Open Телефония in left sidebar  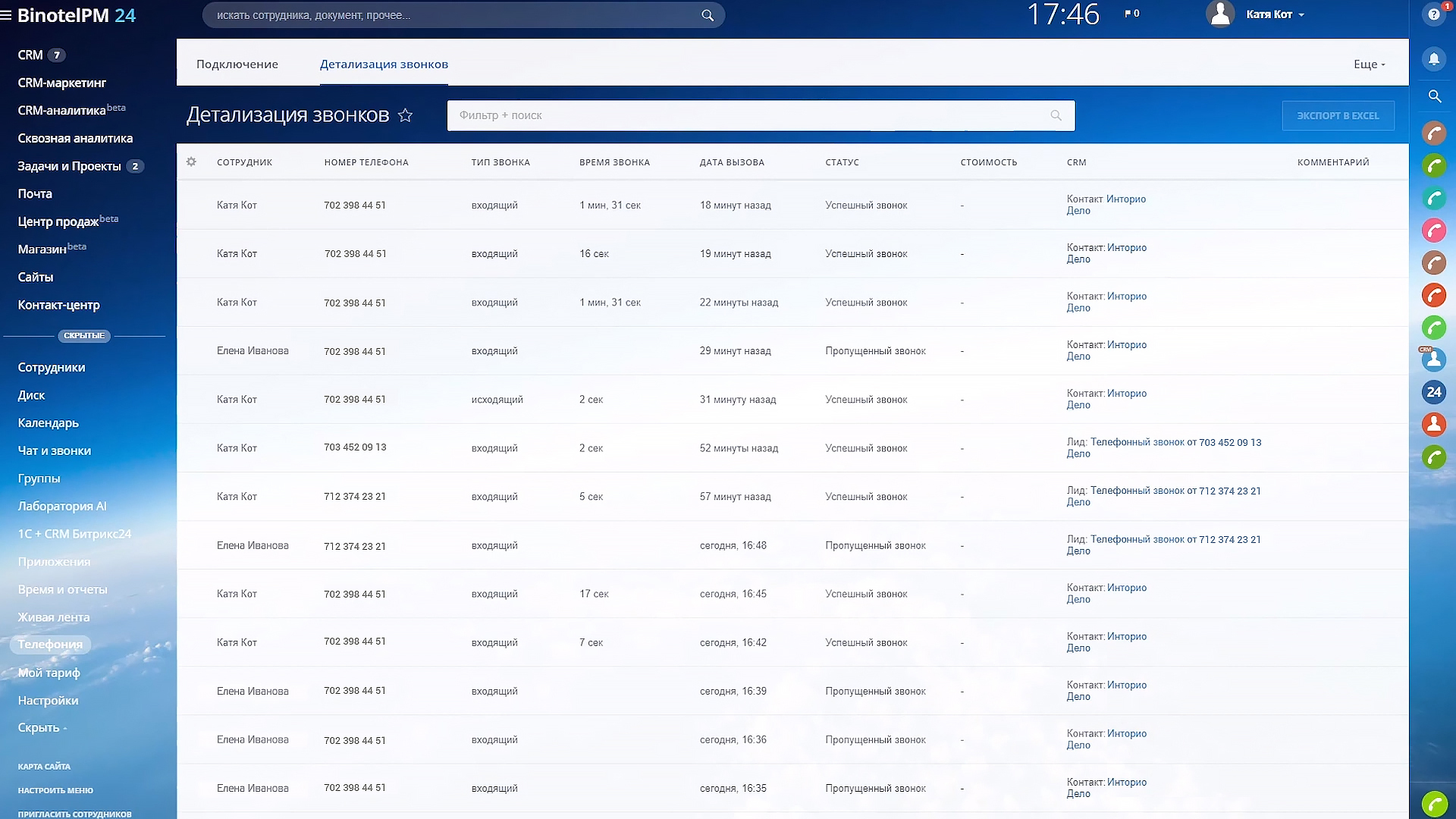coord(50,645)
